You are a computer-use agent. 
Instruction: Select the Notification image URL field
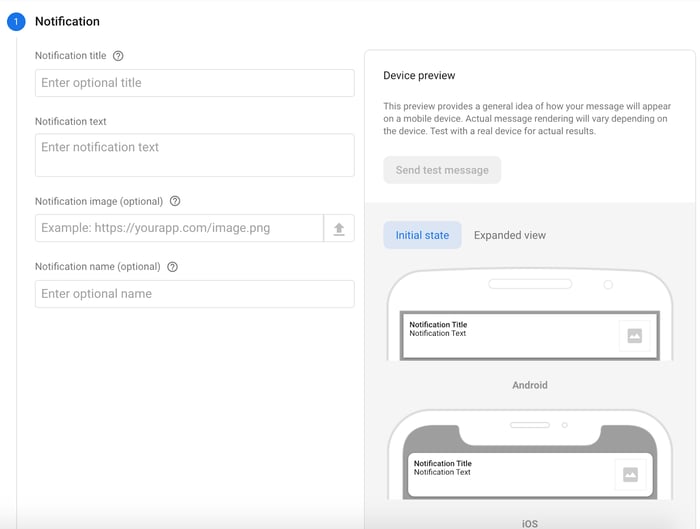(x=179, y=228)
